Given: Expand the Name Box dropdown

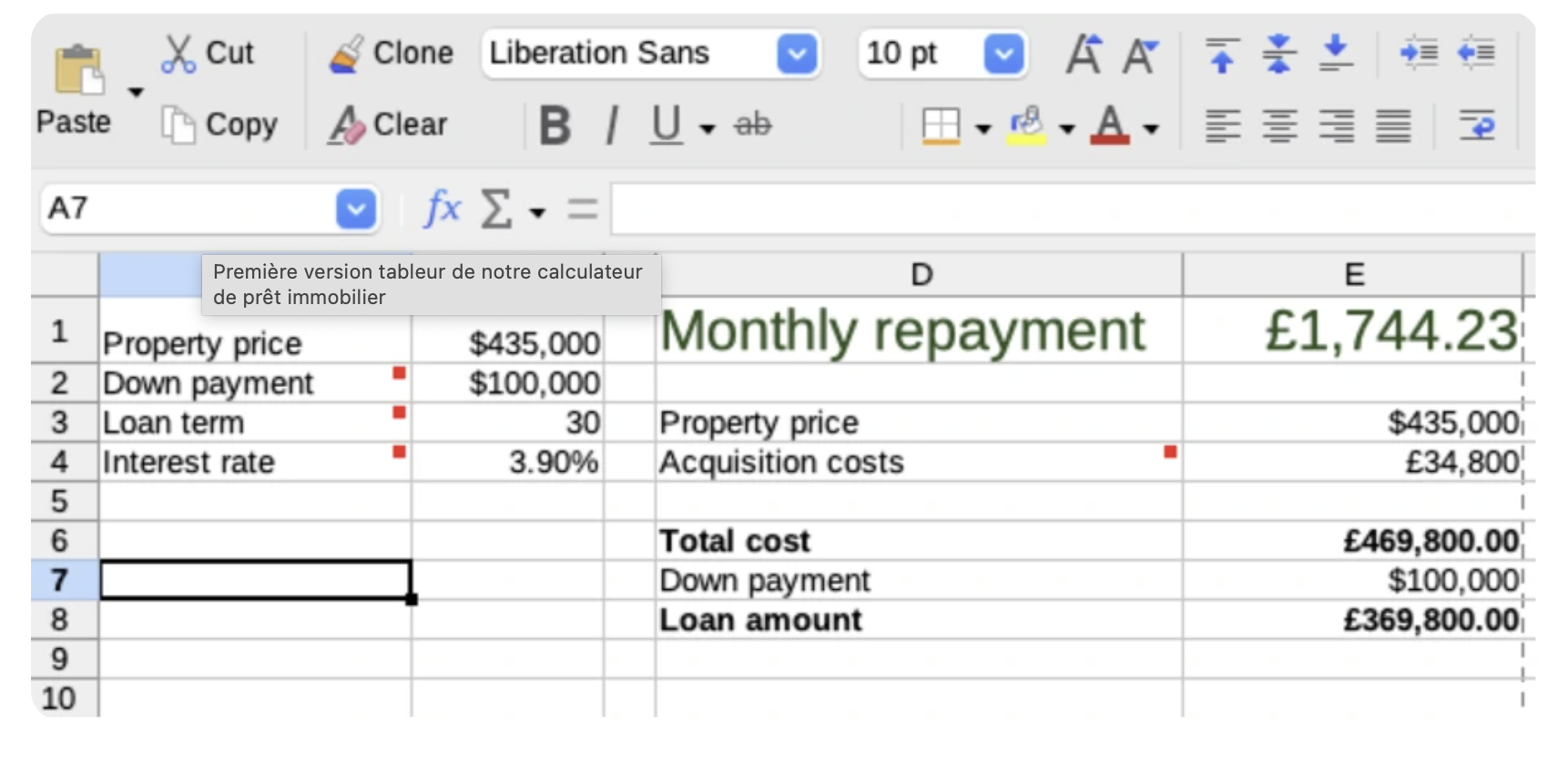Looking at the screenshot, I should (x=355, y=209).
